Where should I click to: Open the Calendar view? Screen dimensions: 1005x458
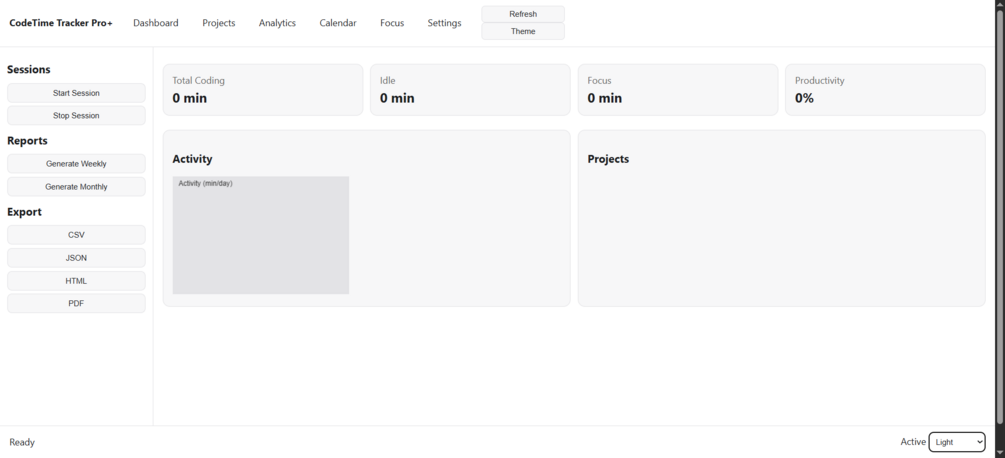[338, 23]
